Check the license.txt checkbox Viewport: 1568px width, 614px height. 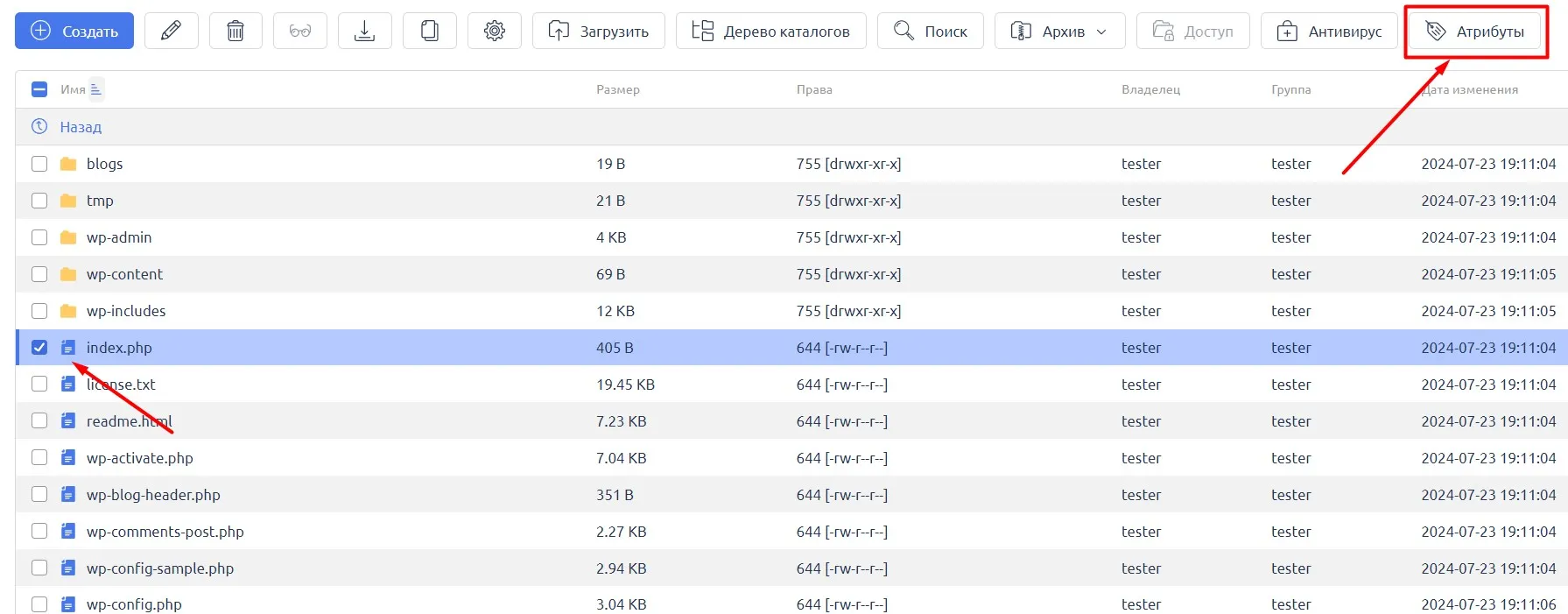[39, 384]
